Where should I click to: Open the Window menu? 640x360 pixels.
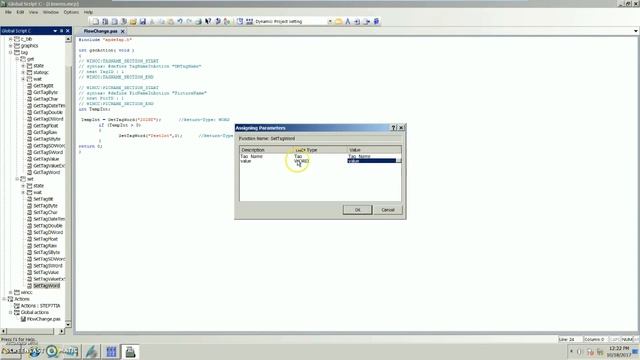(51, 12)
